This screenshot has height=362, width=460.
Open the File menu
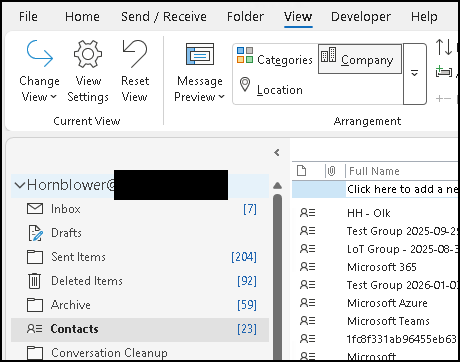(x=28, y=16)
